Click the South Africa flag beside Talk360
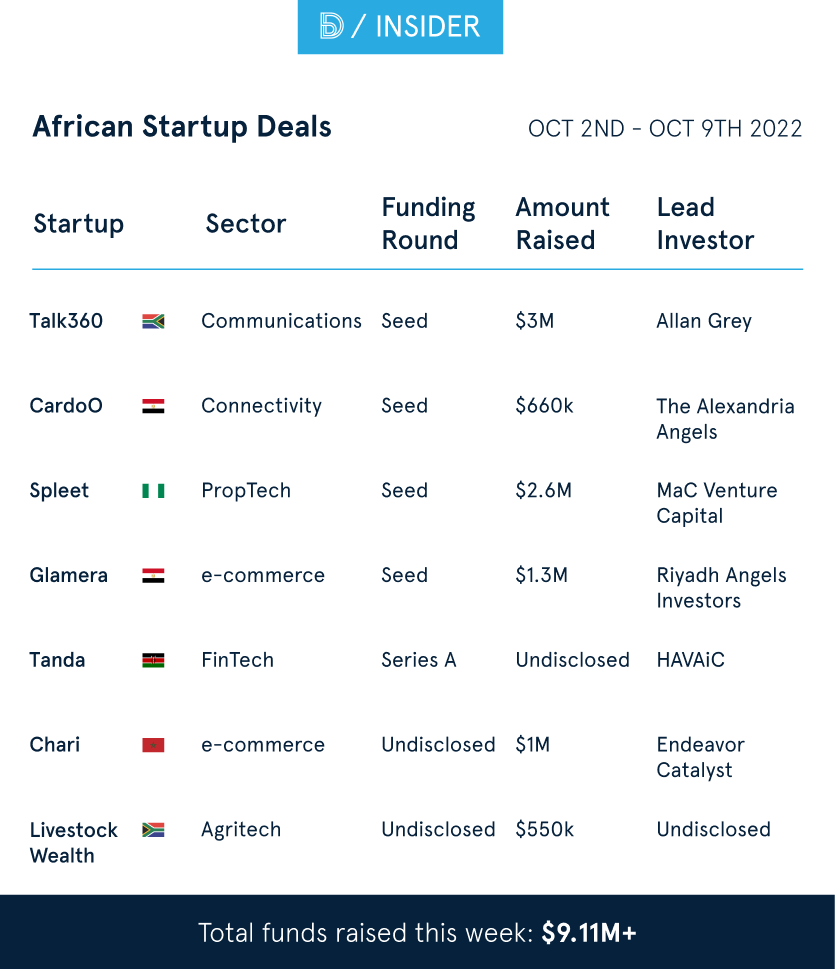835x970 pixels. click(153, 321)
